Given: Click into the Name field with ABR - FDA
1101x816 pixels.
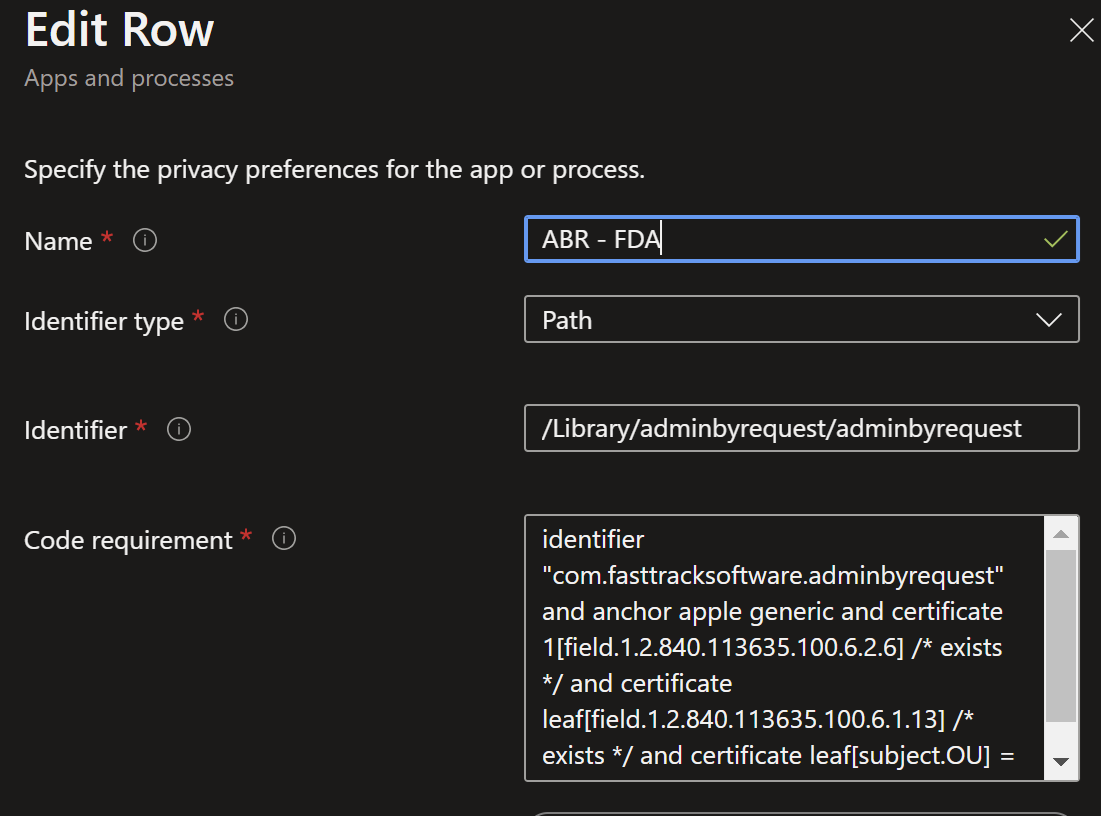Looking at the screenshot, I should 801,239.
